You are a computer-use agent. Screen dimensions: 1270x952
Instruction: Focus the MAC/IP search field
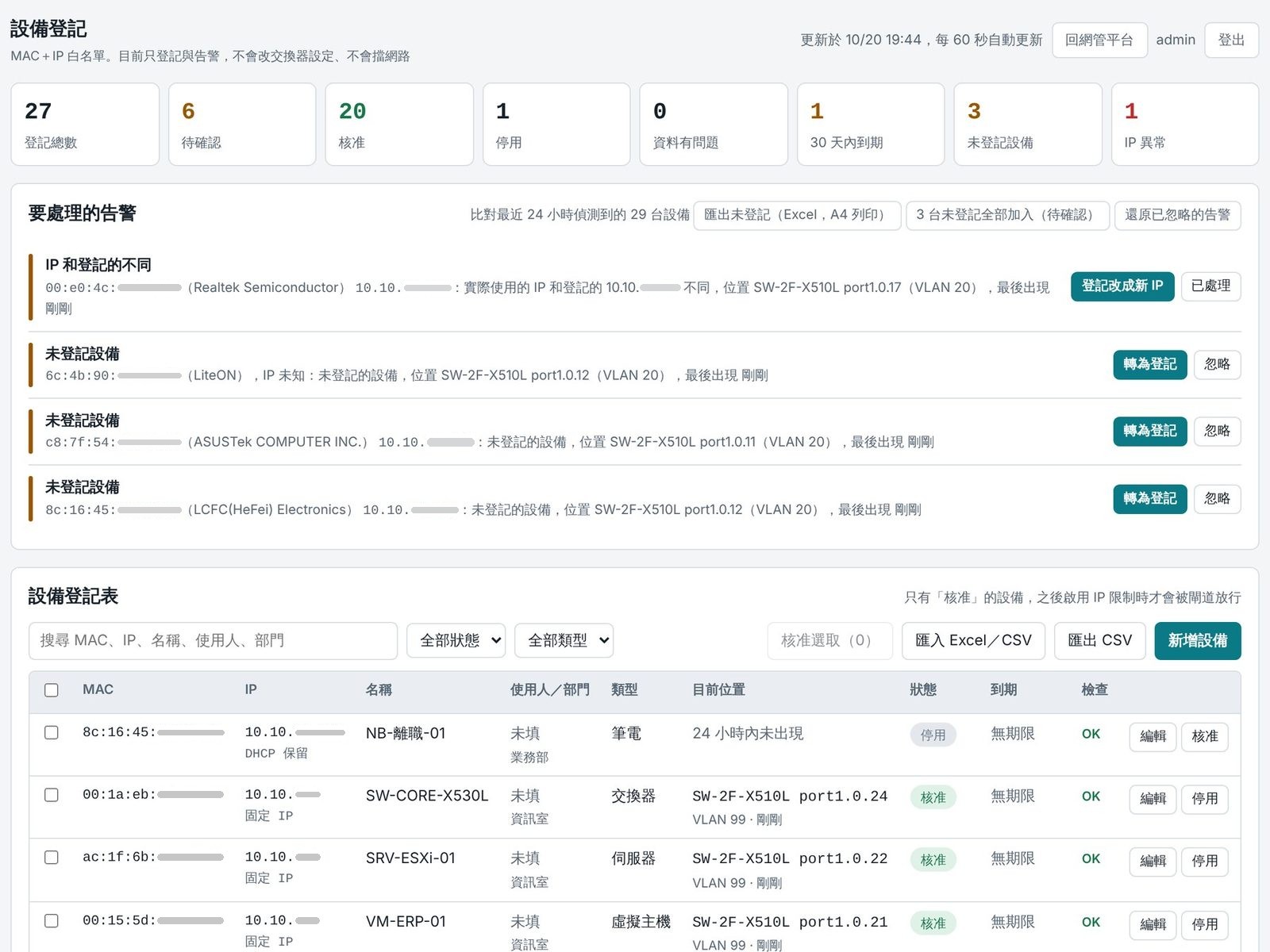click(213, 640)
